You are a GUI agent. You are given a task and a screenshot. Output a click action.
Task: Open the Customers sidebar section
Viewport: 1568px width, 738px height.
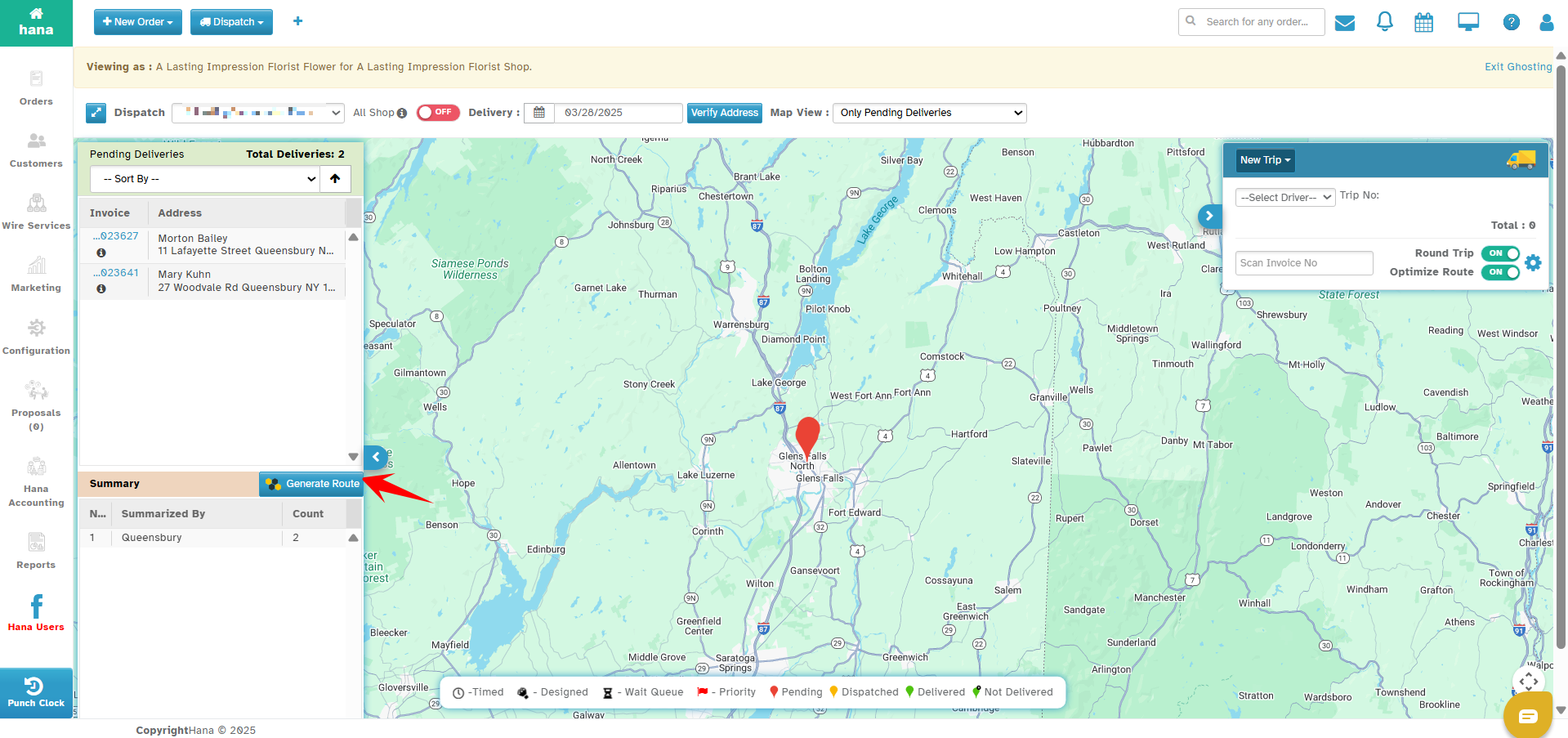point(36,150)
